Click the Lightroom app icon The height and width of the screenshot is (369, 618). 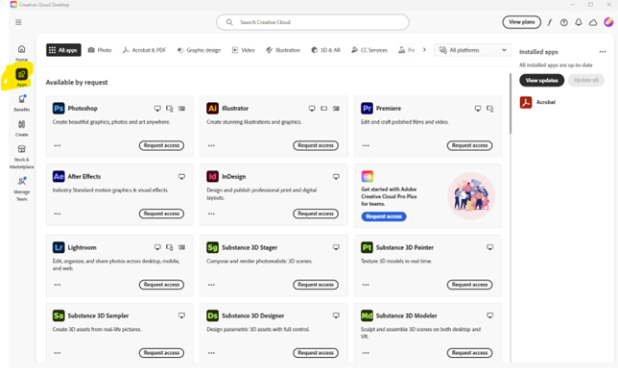[x=58, y=247]
